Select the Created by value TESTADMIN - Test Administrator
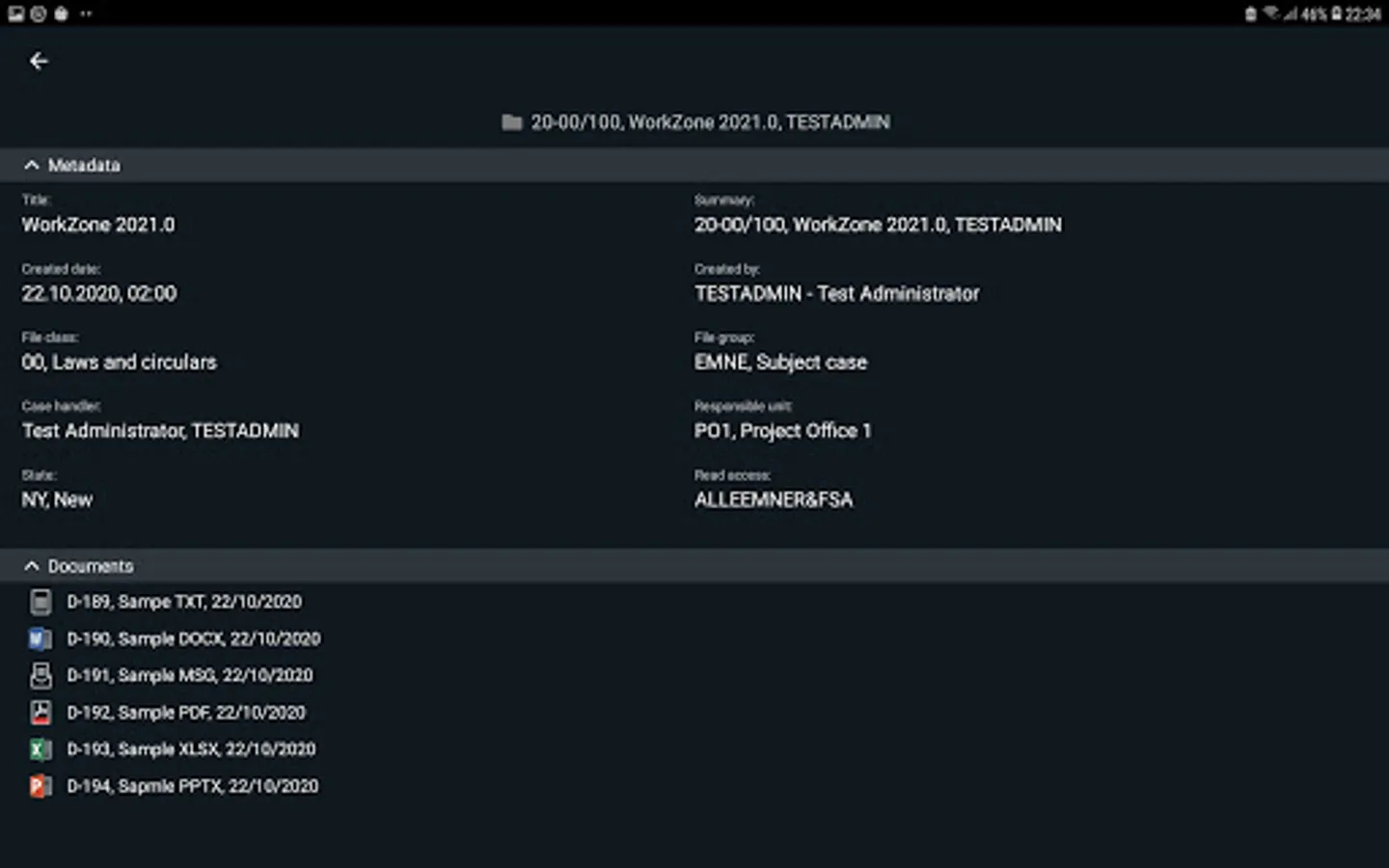 tap(836, 294)
